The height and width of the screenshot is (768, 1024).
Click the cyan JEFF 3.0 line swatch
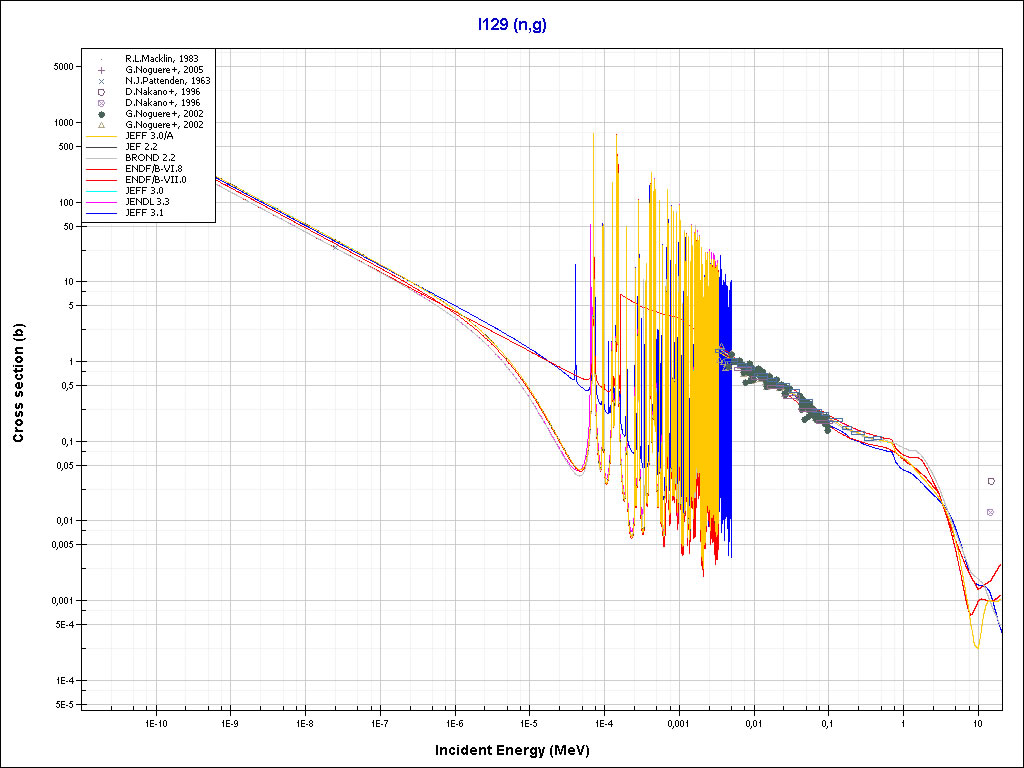[102, 191]
